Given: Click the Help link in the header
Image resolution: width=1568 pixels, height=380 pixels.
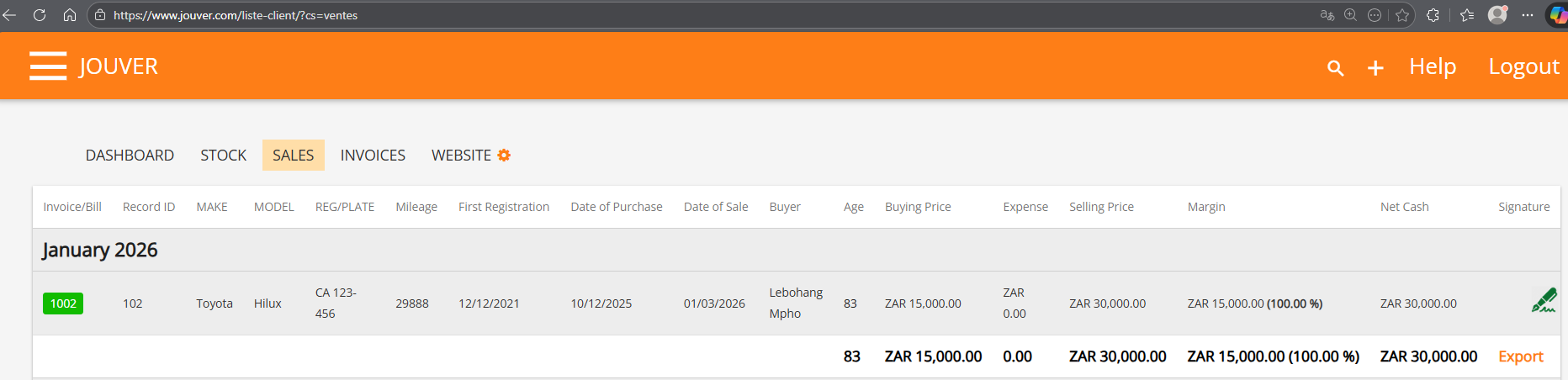Looking at the screenshot, I should tap(1433, 66).
